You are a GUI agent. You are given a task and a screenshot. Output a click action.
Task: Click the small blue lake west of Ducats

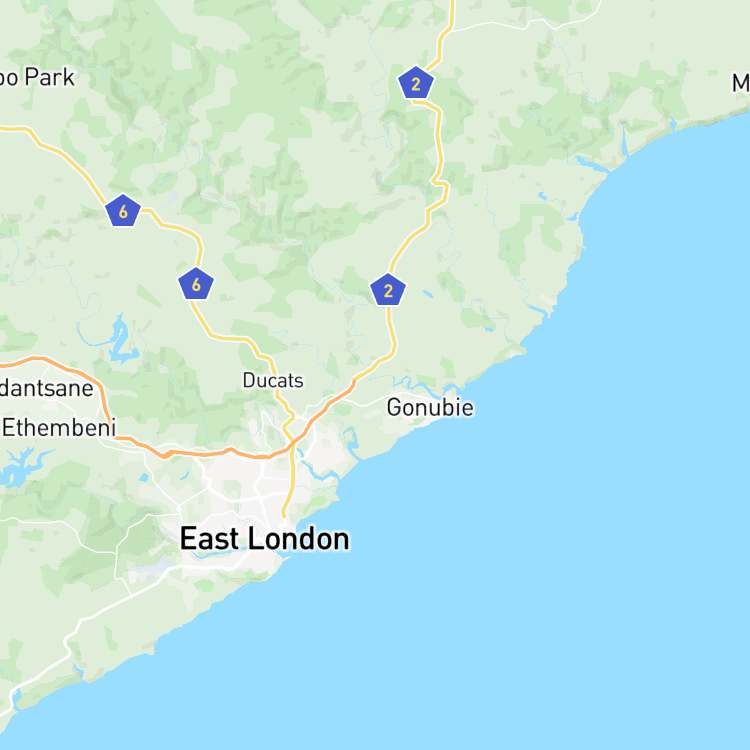[x=121, y=340]
